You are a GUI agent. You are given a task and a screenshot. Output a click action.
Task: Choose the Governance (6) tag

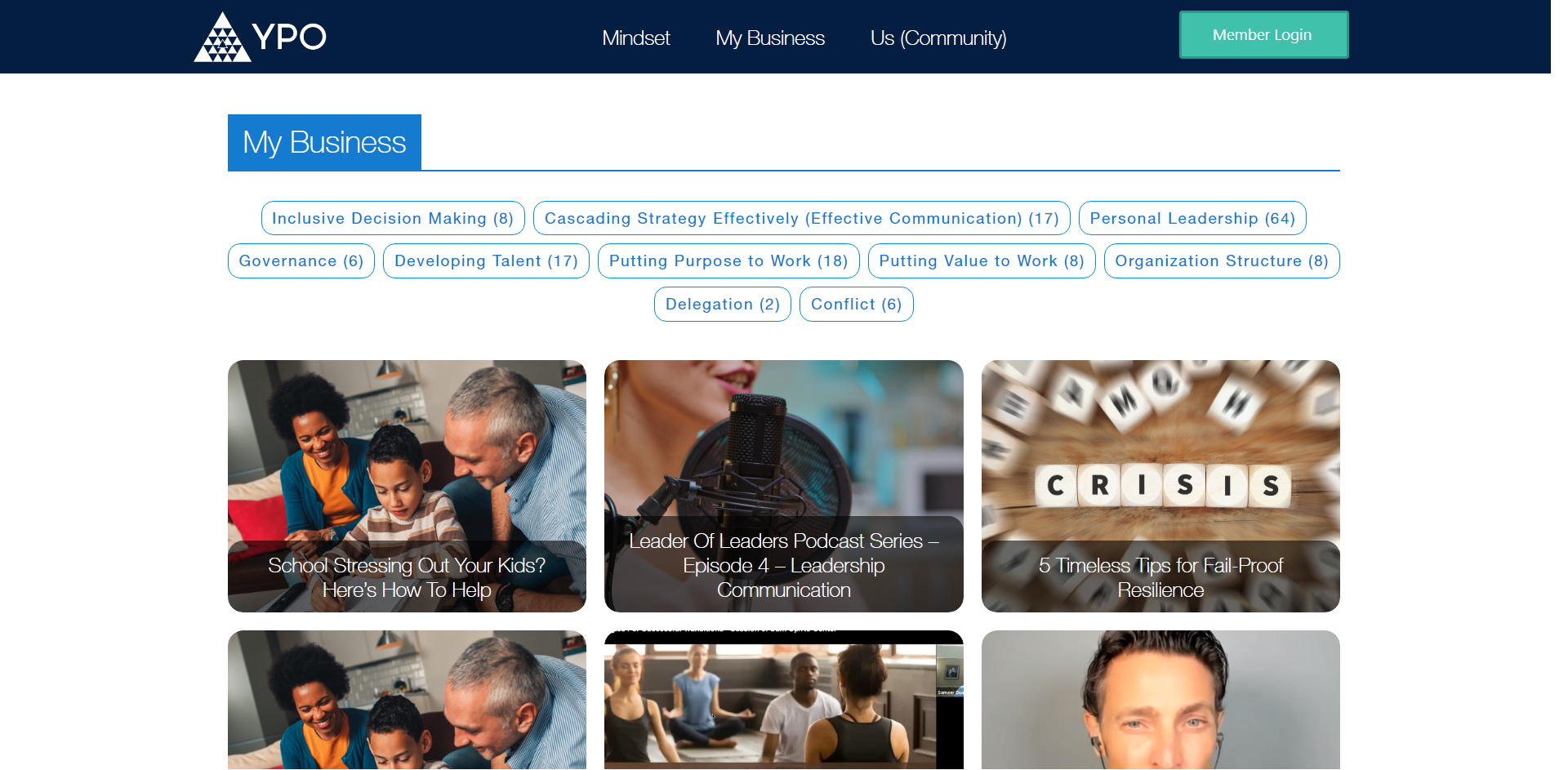(301, 260)
